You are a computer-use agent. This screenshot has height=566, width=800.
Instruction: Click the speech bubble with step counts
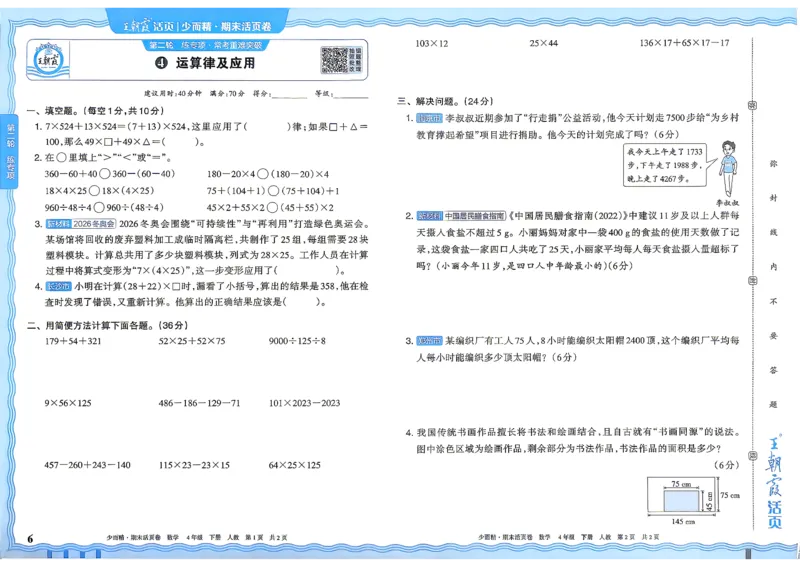coord(666,165)
